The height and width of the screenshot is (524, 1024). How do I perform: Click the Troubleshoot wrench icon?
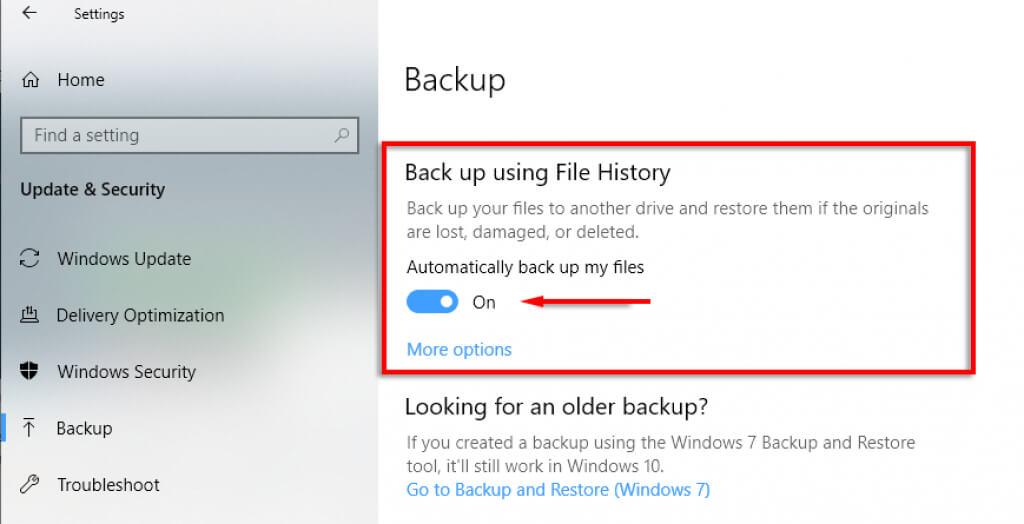point(30,485)
